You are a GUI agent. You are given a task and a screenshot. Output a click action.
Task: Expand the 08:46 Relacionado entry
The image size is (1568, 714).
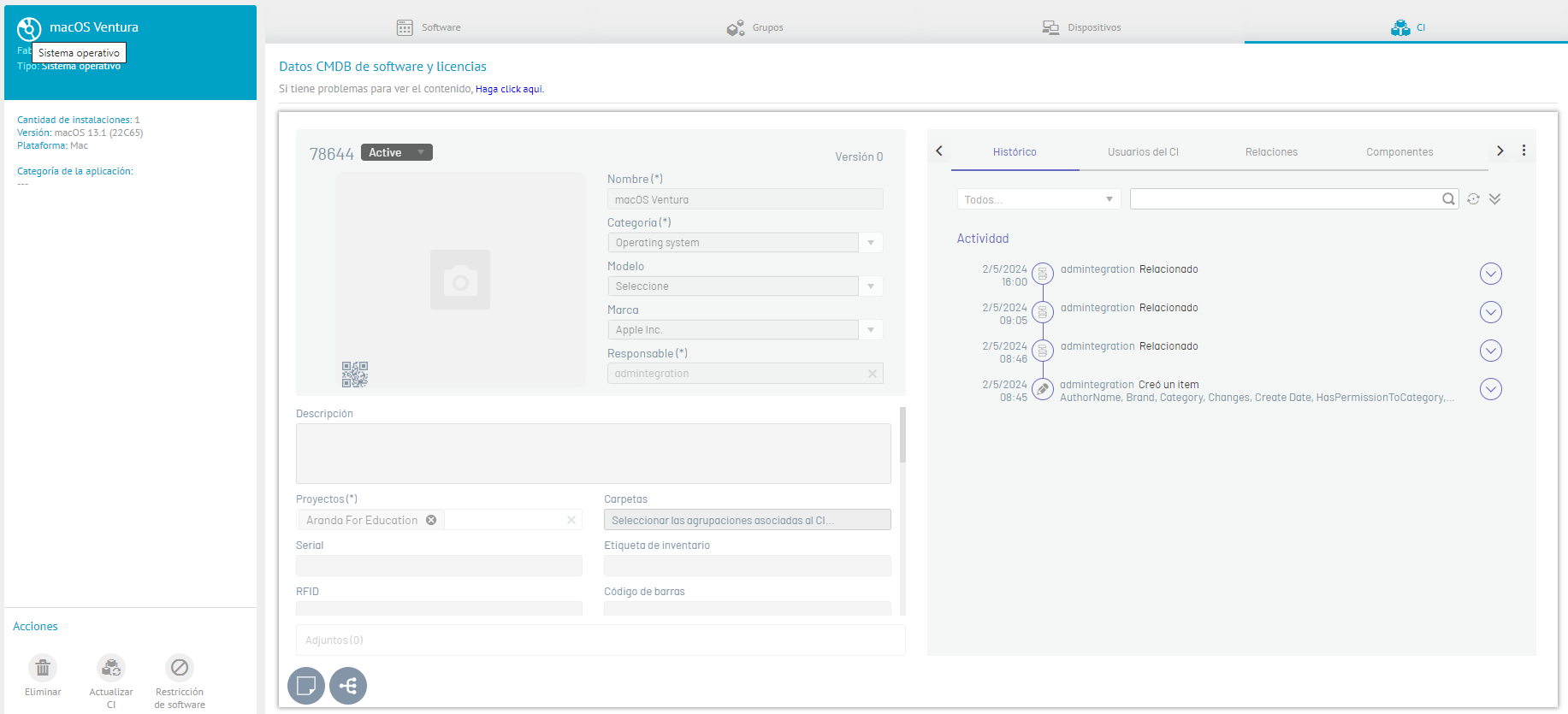click(1491, 351)
